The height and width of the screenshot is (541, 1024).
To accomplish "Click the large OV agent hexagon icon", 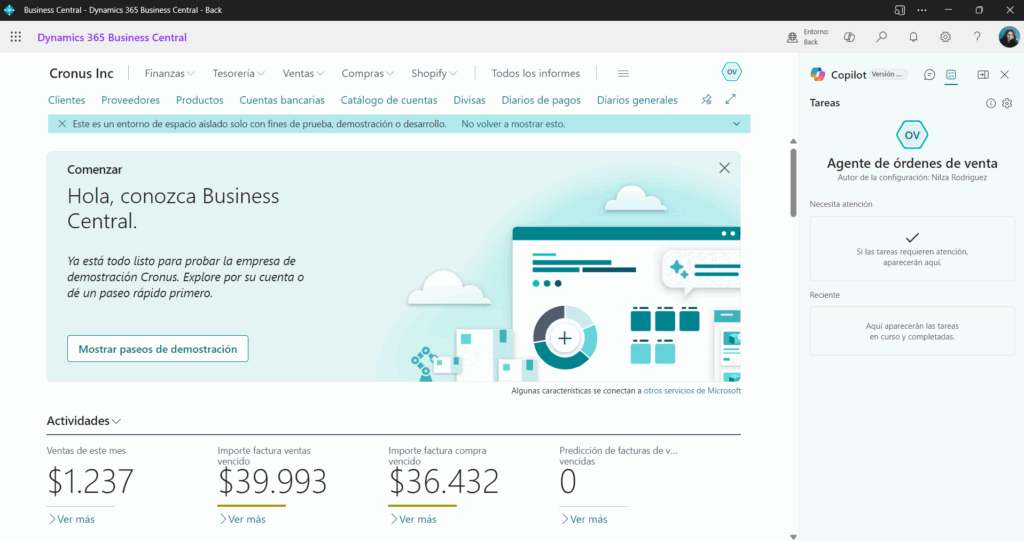I will click(912, 135).
